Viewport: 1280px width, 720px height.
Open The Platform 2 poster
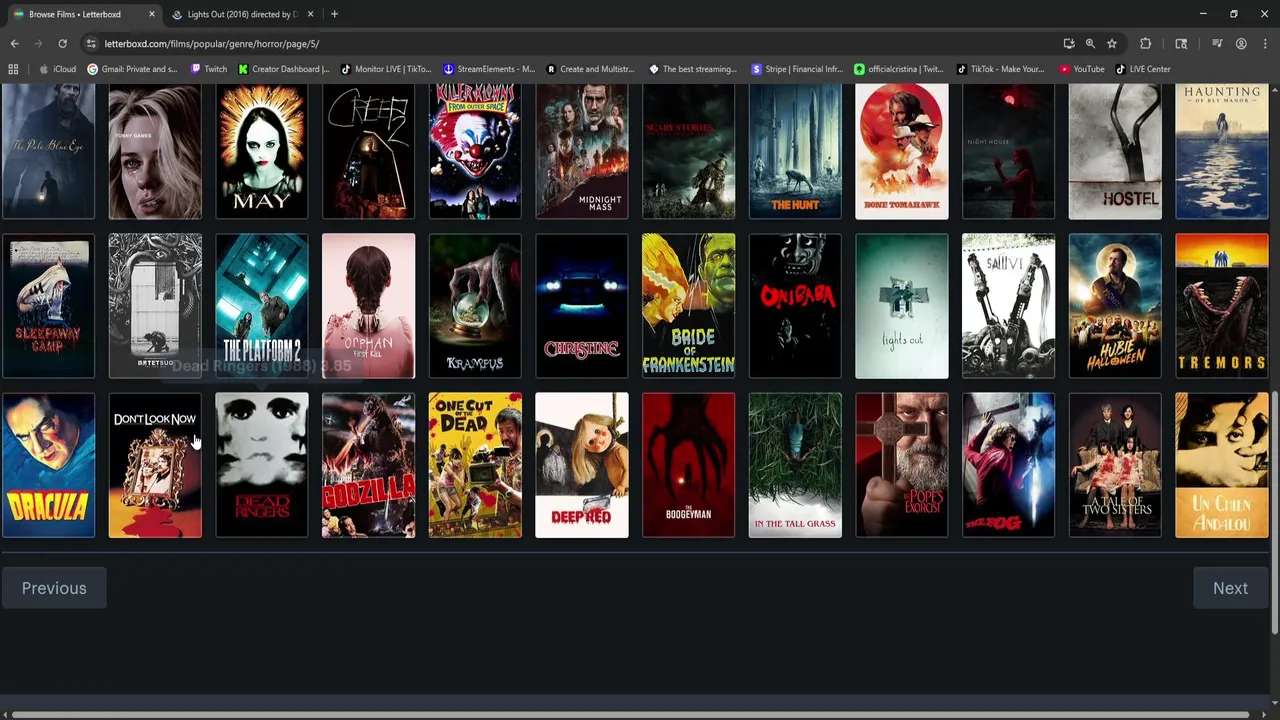tap(262, 306)
